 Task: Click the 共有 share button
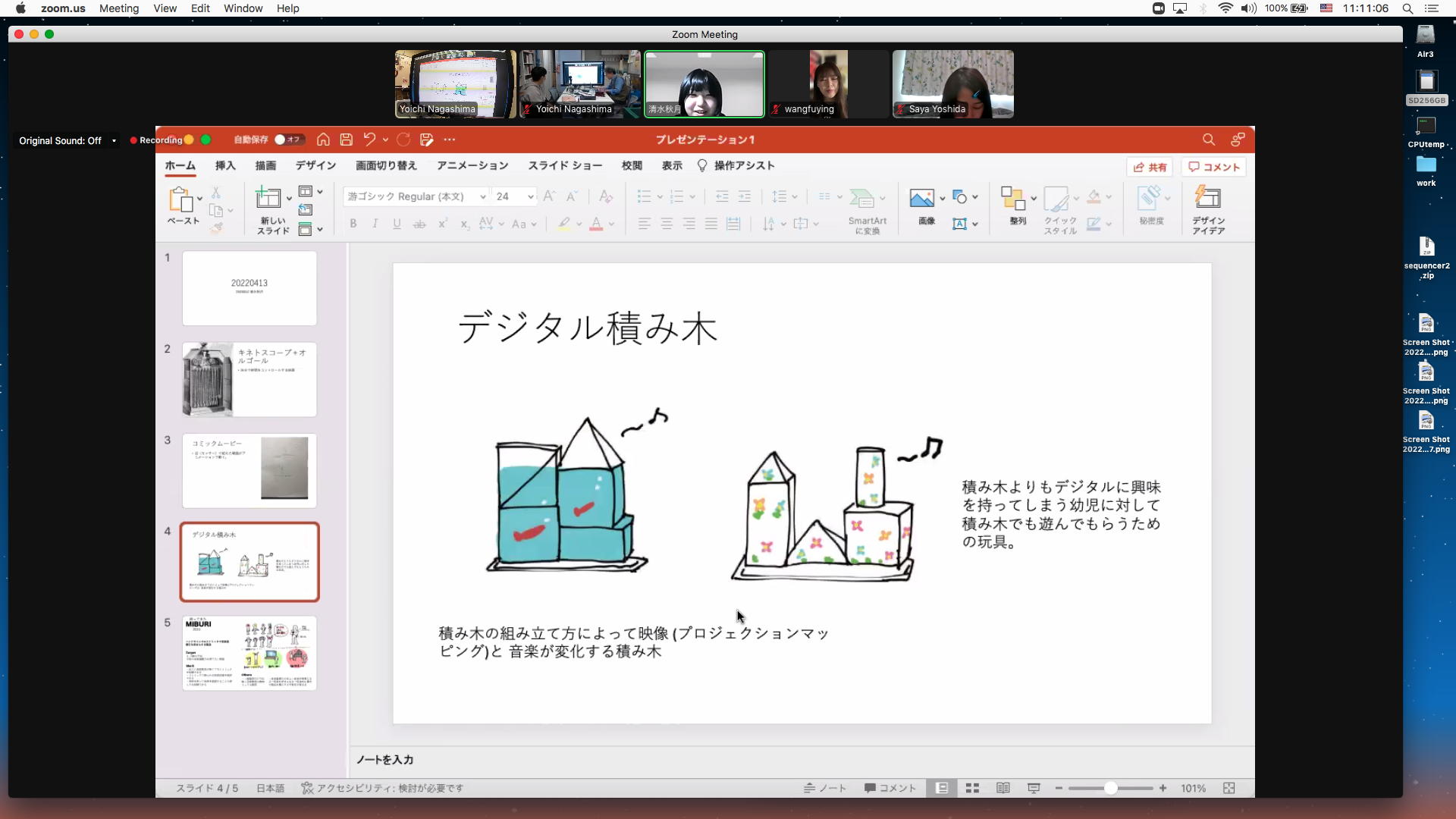click(x=1150, y=168)
